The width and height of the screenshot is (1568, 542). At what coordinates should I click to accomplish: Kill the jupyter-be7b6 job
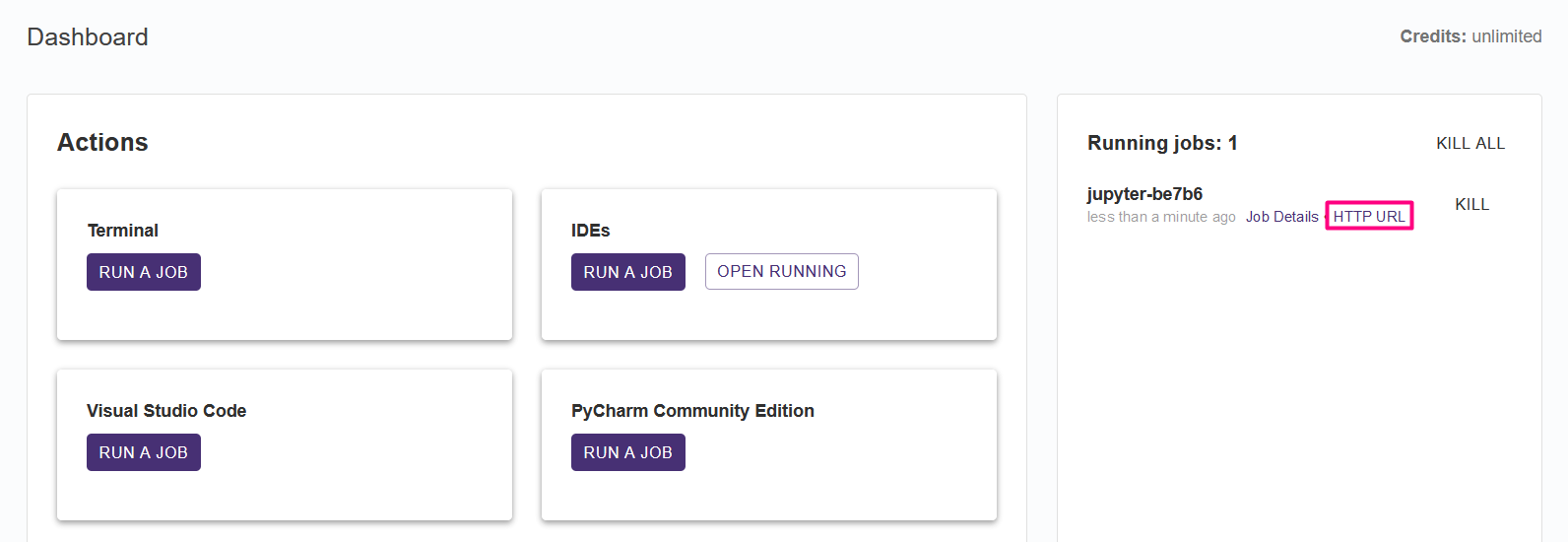1472,205
